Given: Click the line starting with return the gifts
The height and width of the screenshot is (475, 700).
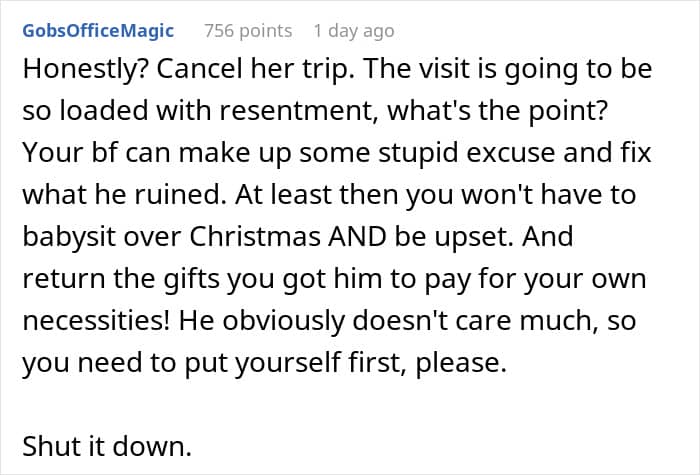Looking at the screenshot, I should point(334,279).
